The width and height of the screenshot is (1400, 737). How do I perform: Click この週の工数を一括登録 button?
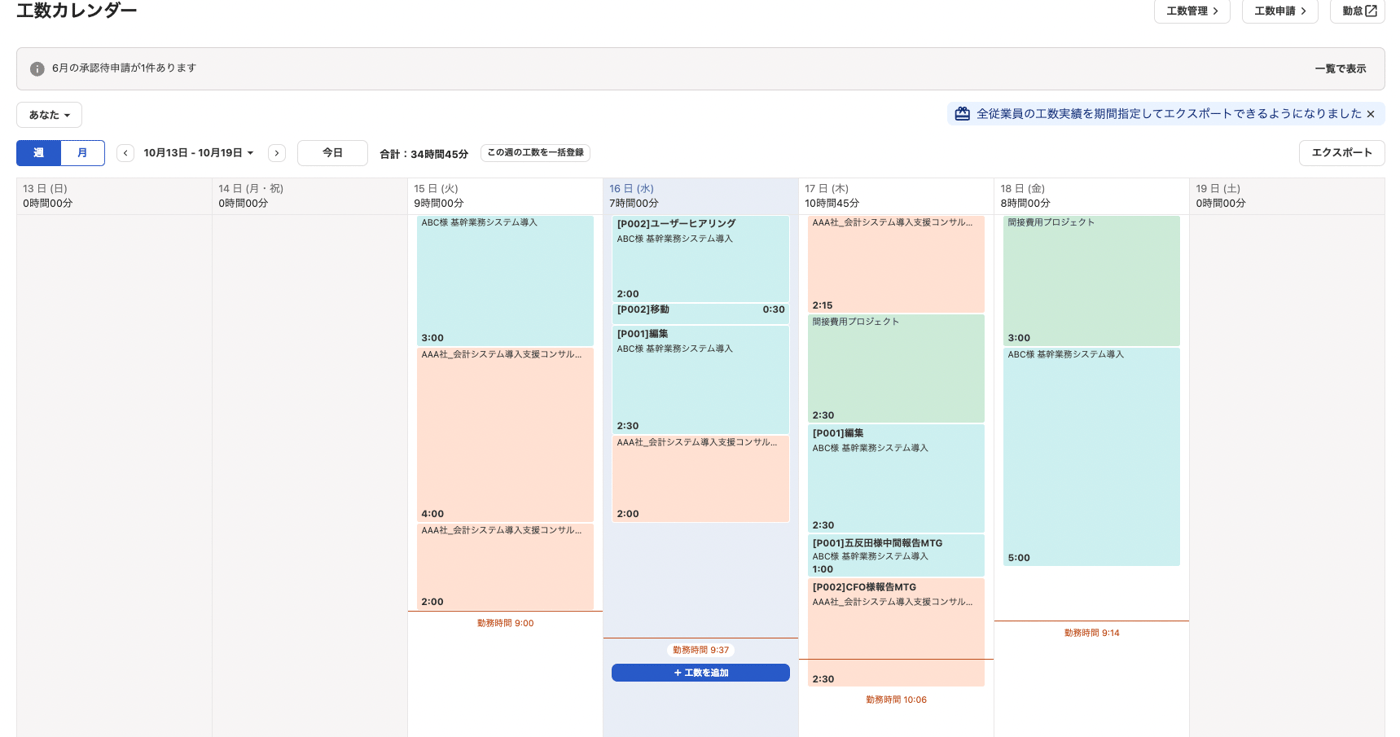coord(535,153)
